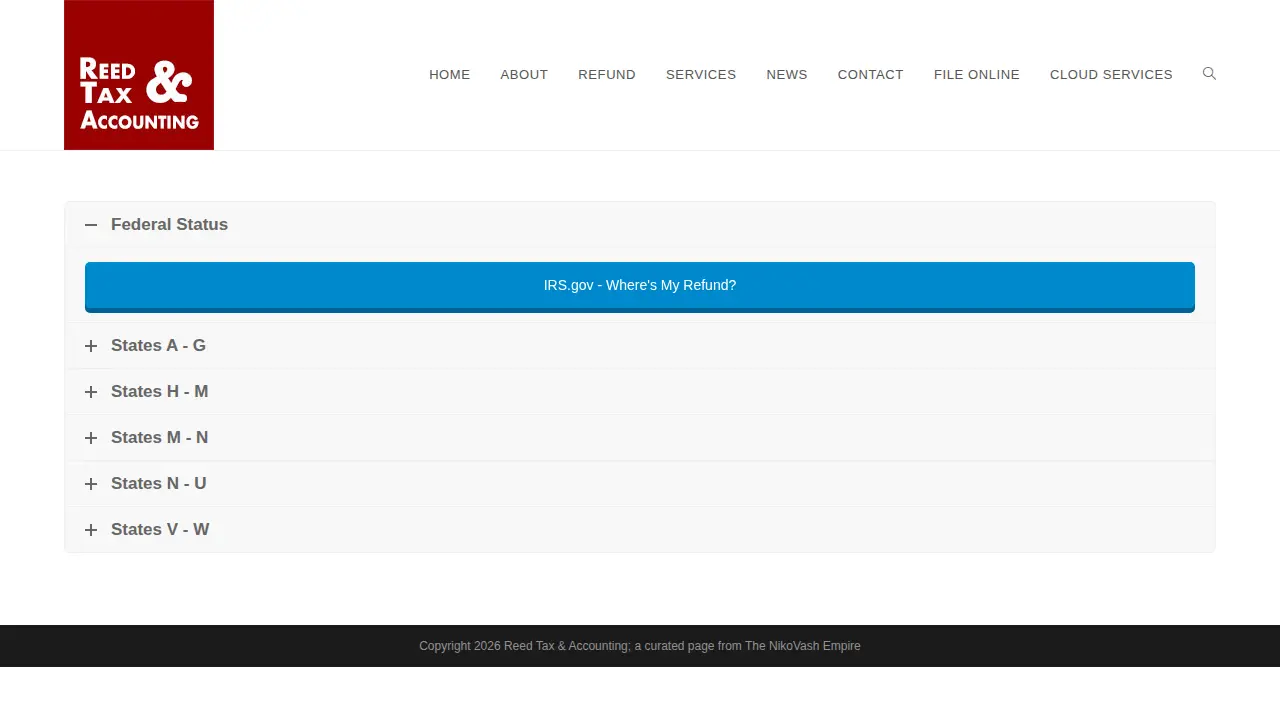Collapse Federal Status via minus icon
This screenshot has height=720, width=1280.
point(91,225)
